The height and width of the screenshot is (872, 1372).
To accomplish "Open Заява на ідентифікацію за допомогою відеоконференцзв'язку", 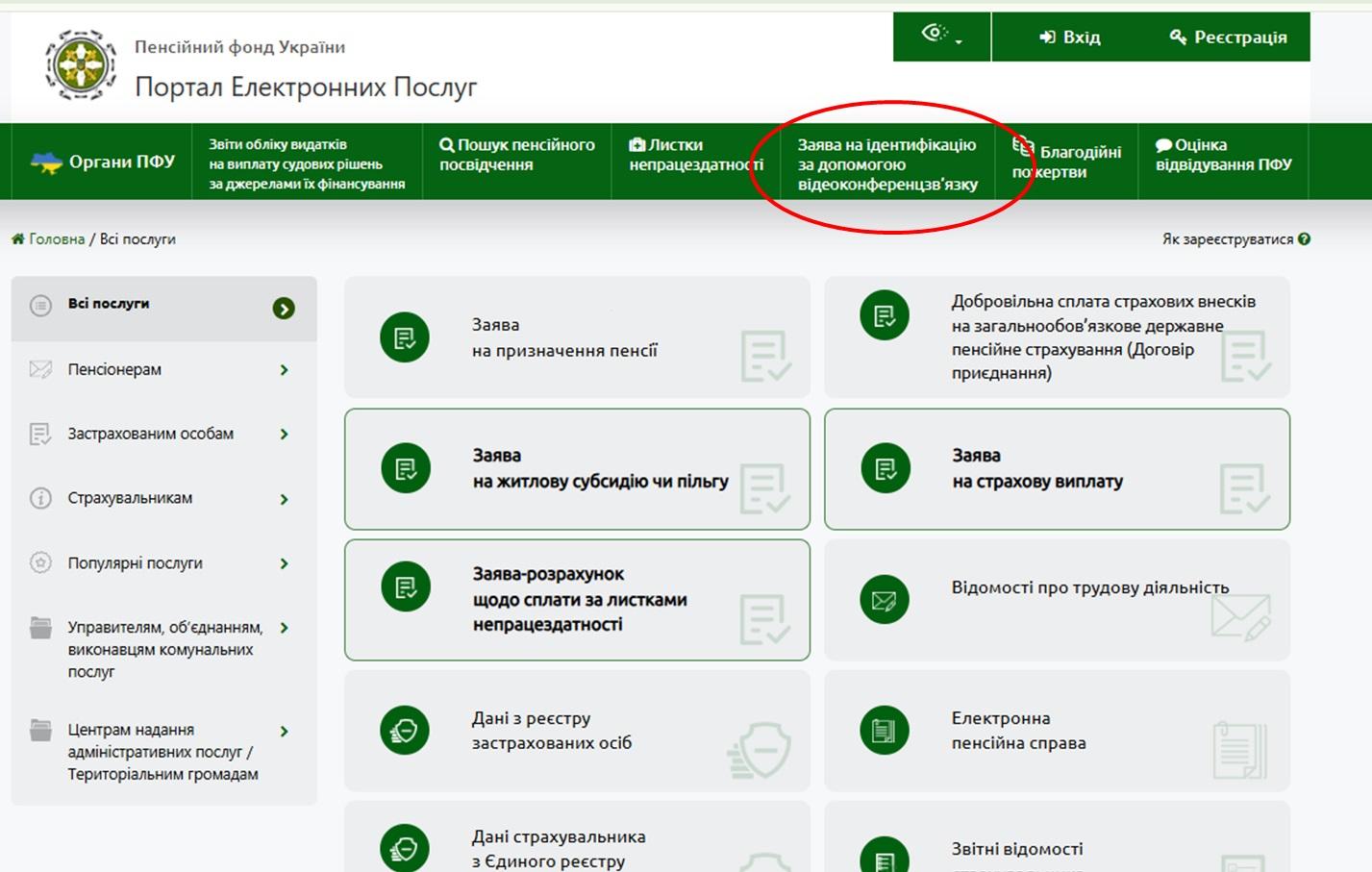I will click(886, 164).
